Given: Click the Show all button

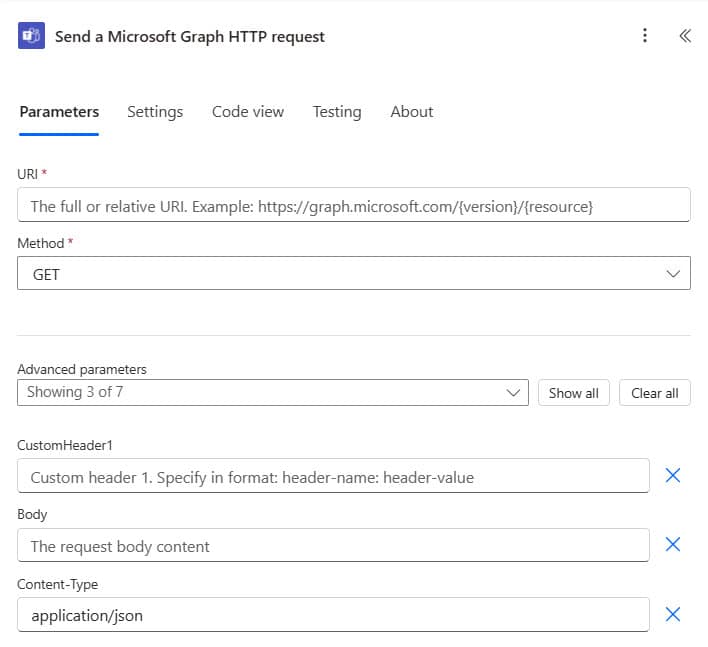Looking at the screenshot, I should pyautogui.click(x=573, y=393).
